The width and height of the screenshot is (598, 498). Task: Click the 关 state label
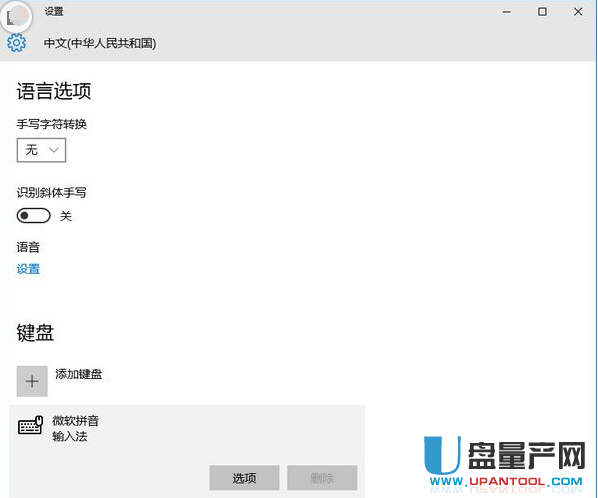click(x=66, y=216)
